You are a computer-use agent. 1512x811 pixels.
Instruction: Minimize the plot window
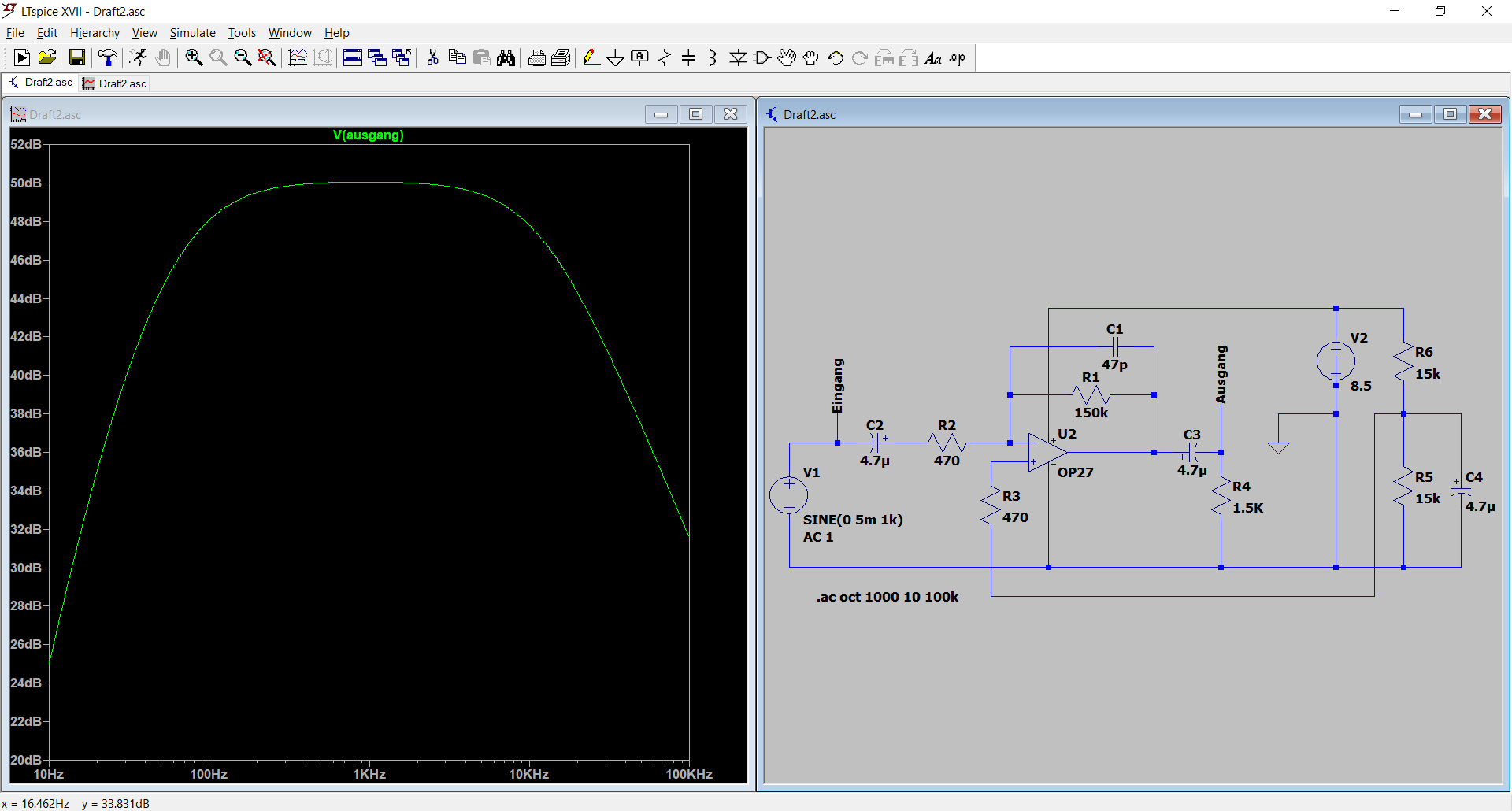coord(661,114)
